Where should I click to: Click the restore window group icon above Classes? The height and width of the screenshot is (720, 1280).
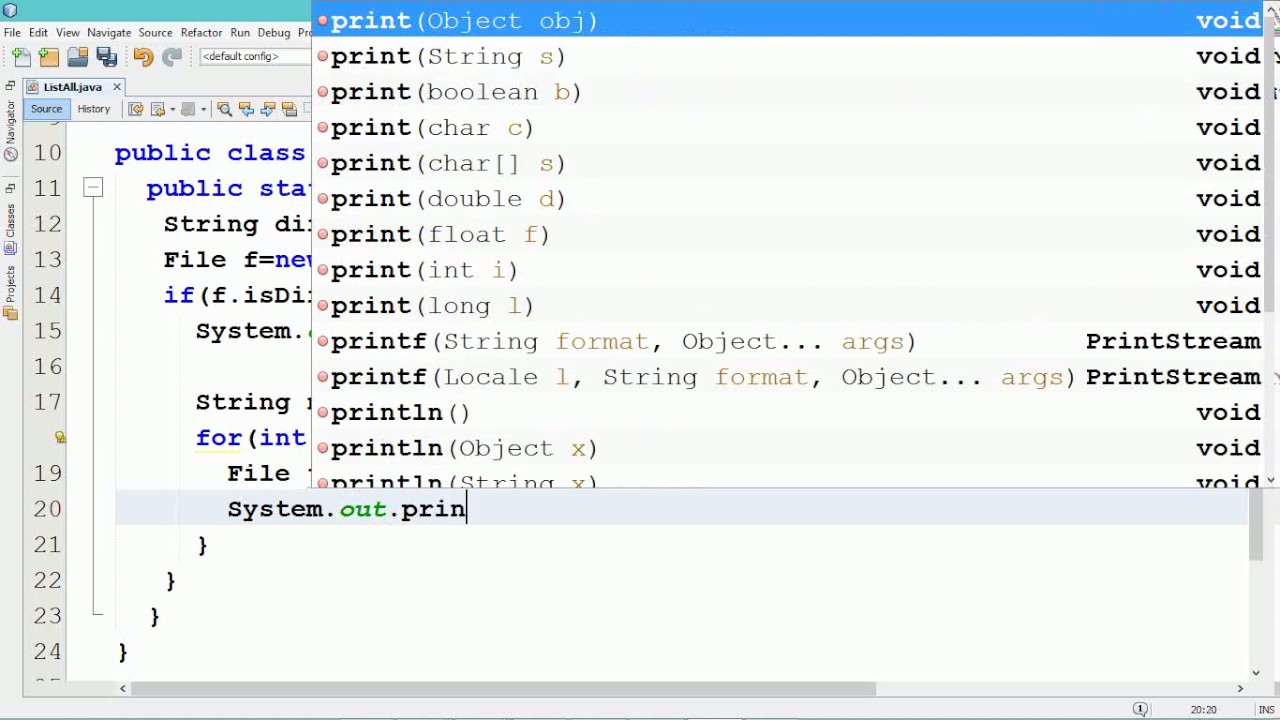[x=10, y=188]
